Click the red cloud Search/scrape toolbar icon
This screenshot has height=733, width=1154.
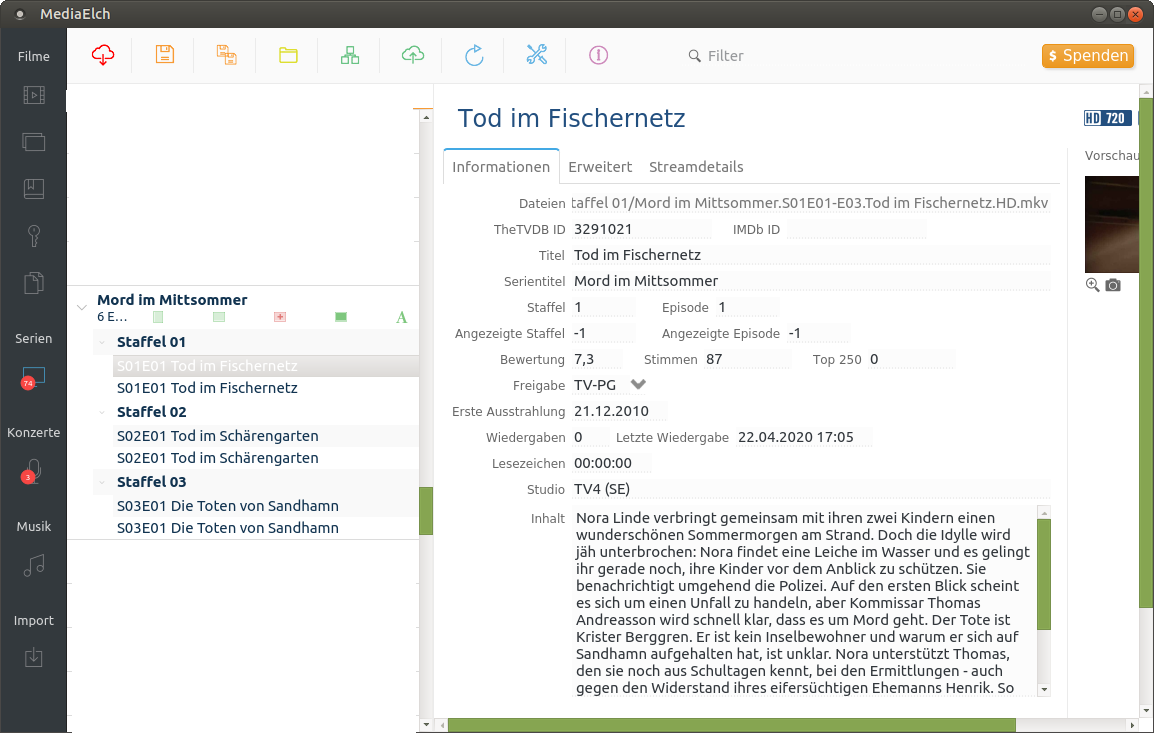coord(103,55)
